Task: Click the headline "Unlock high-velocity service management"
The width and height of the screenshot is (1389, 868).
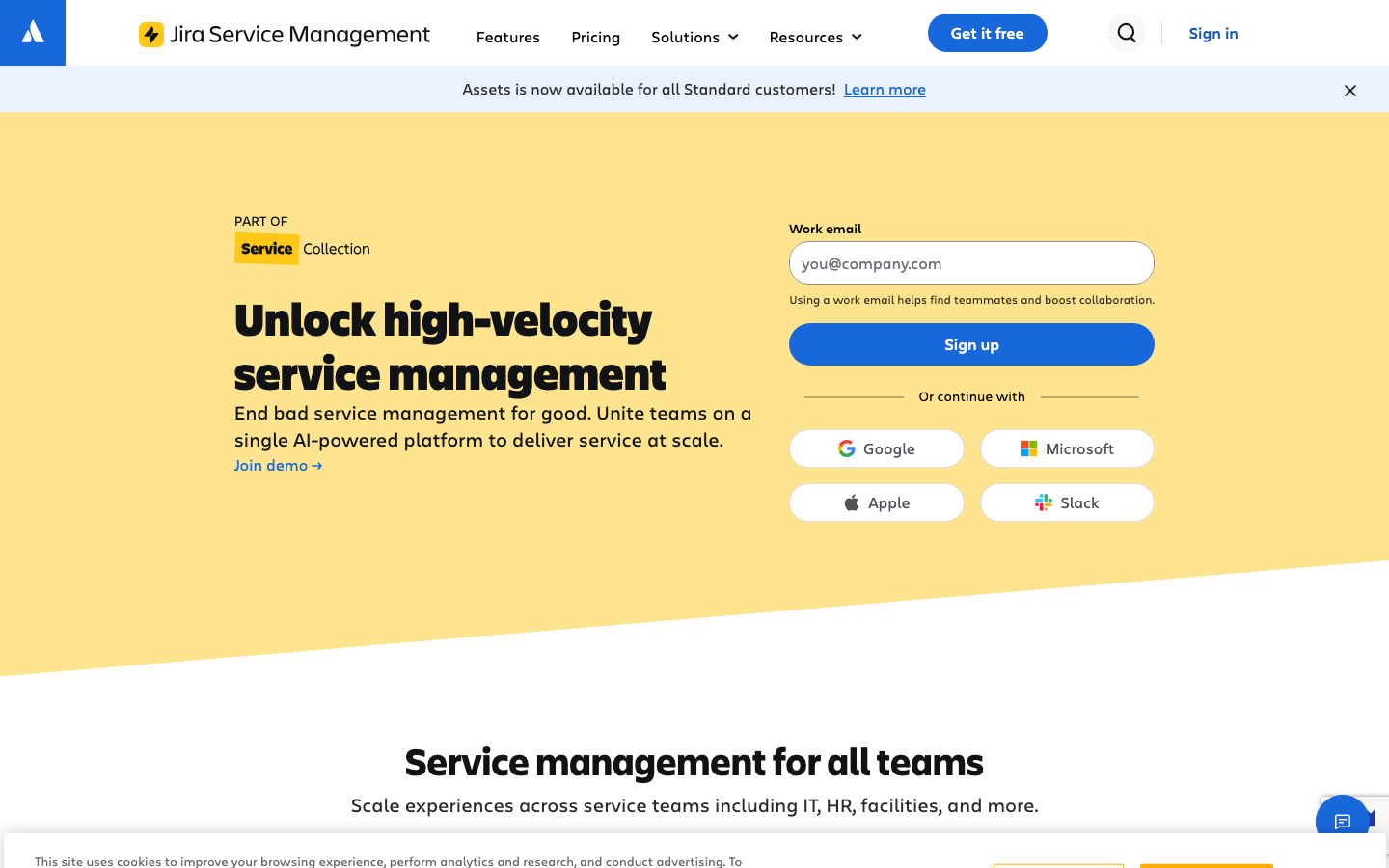Action: (x=450, y=346)
